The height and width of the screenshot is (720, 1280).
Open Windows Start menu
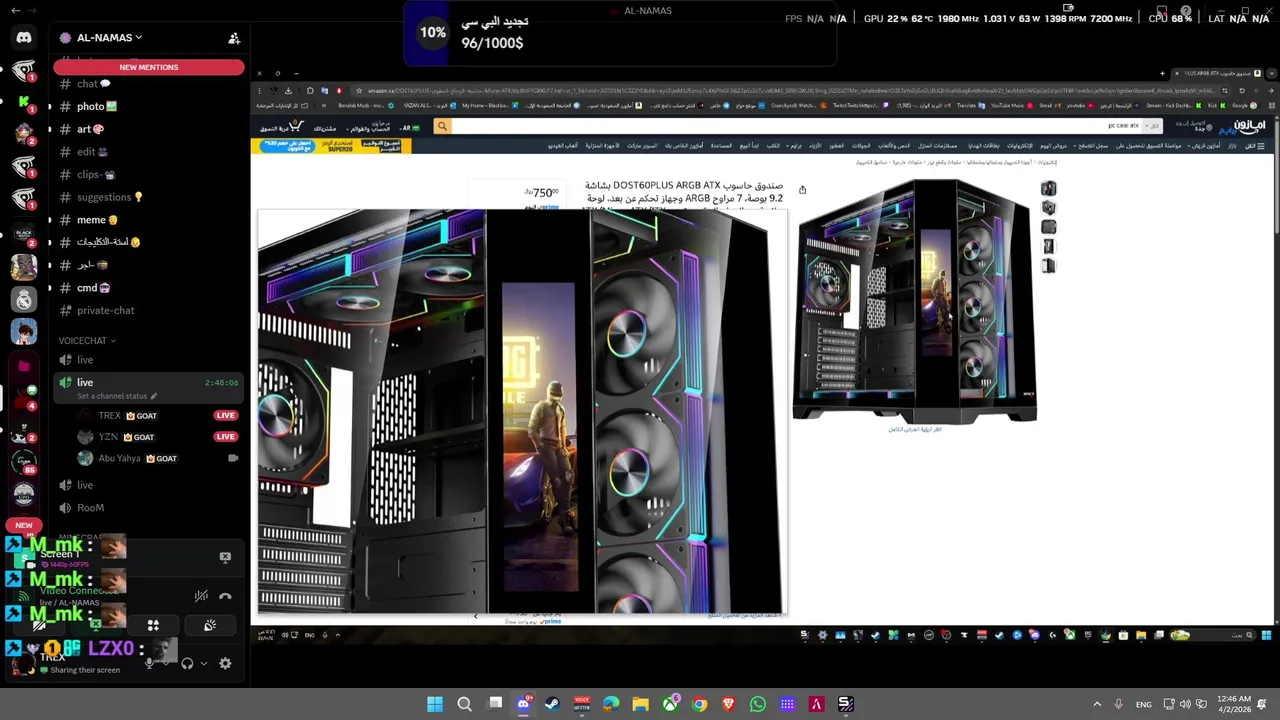click(x=435, y=704)
